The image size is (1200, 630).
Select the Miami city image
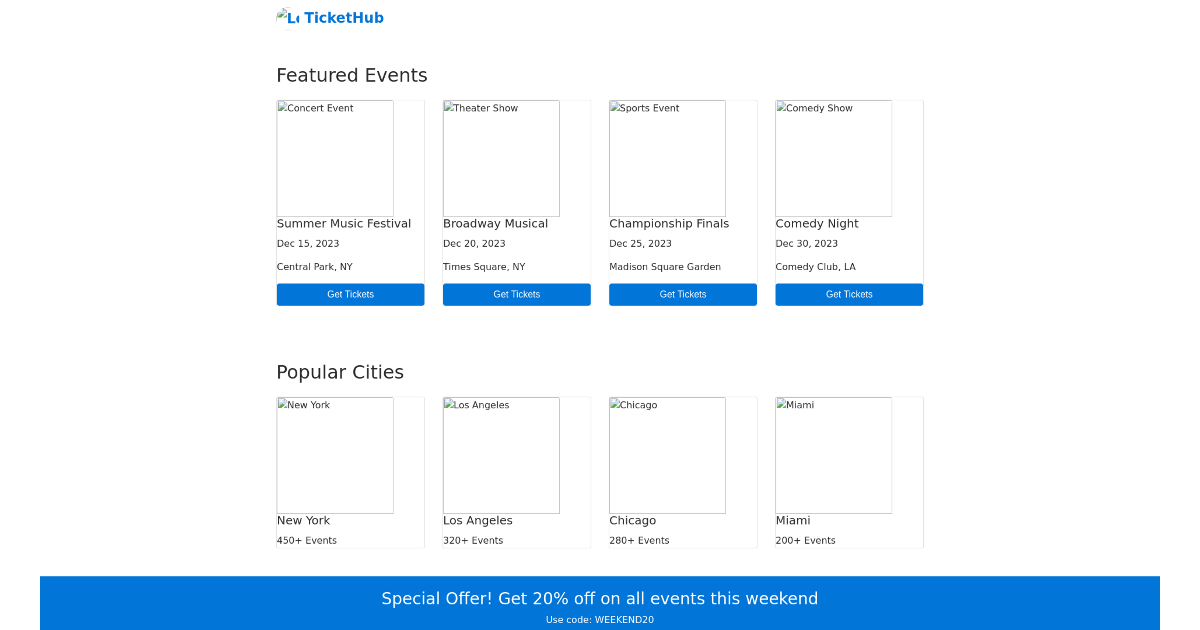point(832,455)
